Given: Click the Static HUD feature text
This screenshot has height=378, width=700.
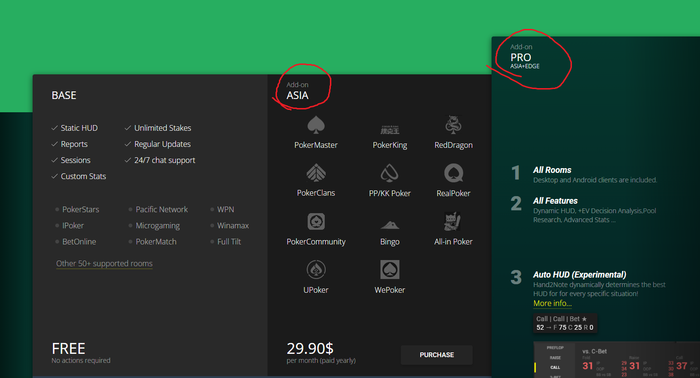Looking at the screenshot, I should point(79,128).
